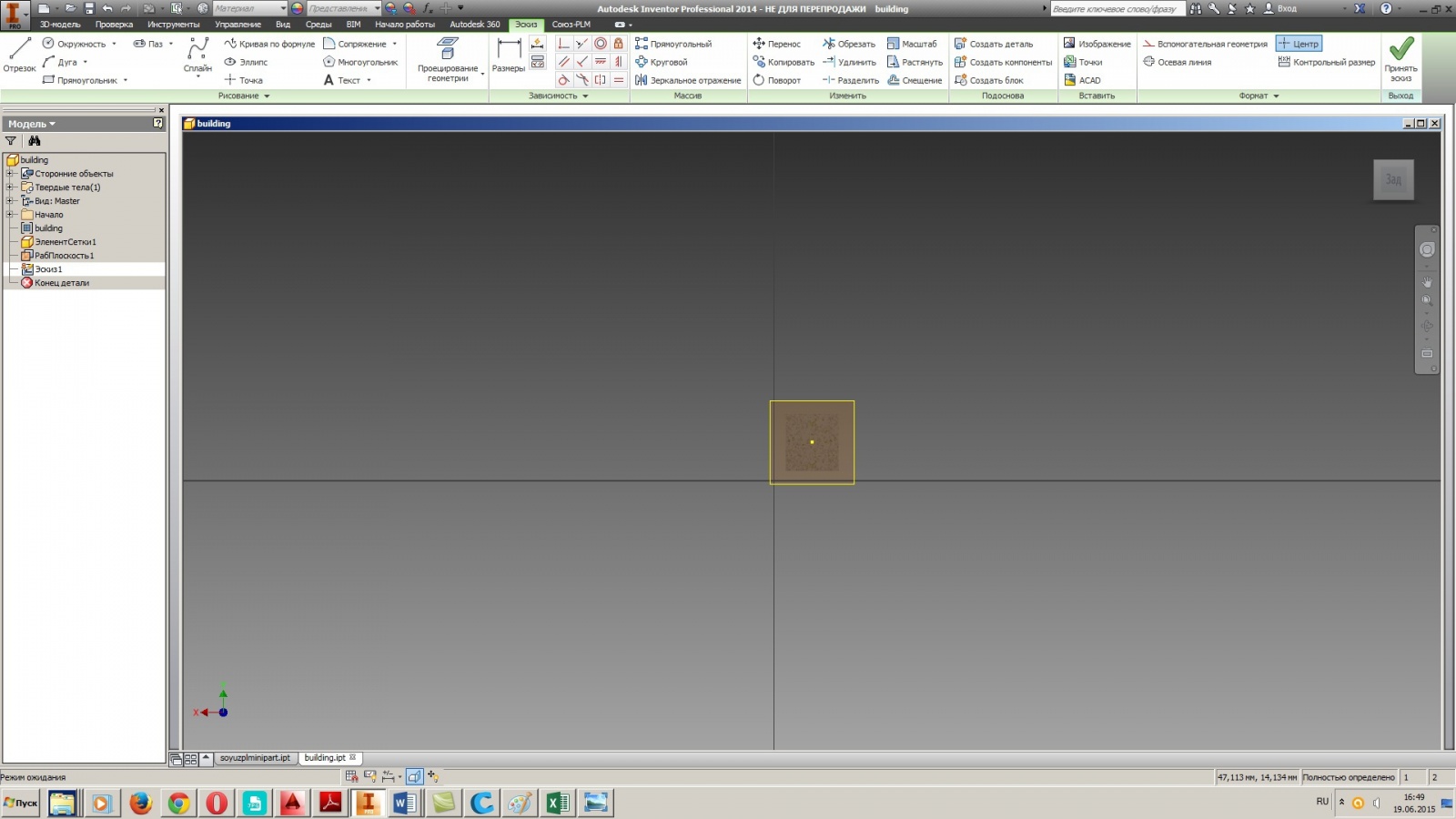Open Firefox from the taskbar
Screen dimensions: 1456x819
point(140,803)
